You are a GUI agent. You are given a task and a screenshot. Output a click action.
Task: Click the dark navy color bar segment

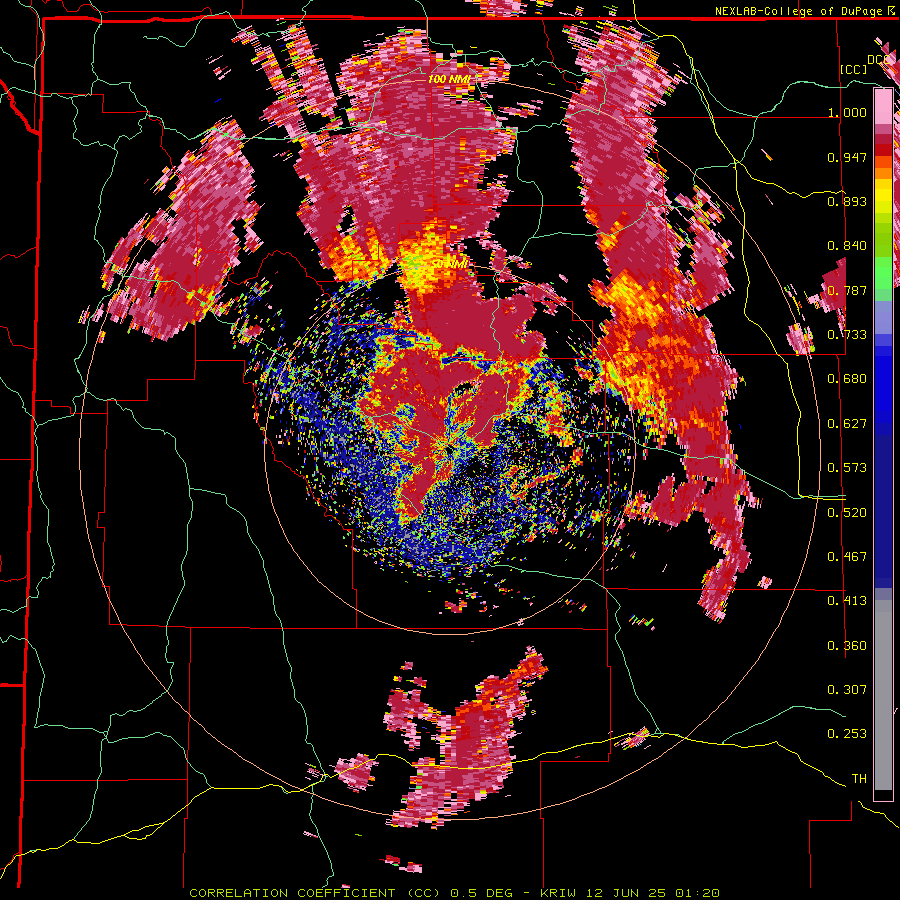click(x=883, y=505)
